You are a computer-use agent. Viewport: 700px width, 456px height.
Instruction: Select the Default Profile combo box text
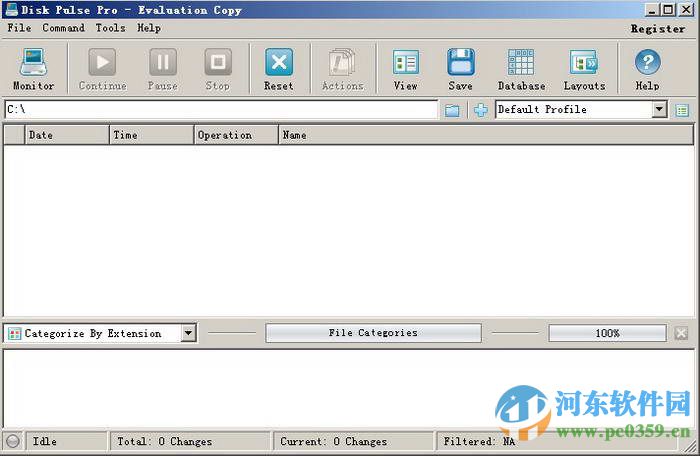[542, 109]
